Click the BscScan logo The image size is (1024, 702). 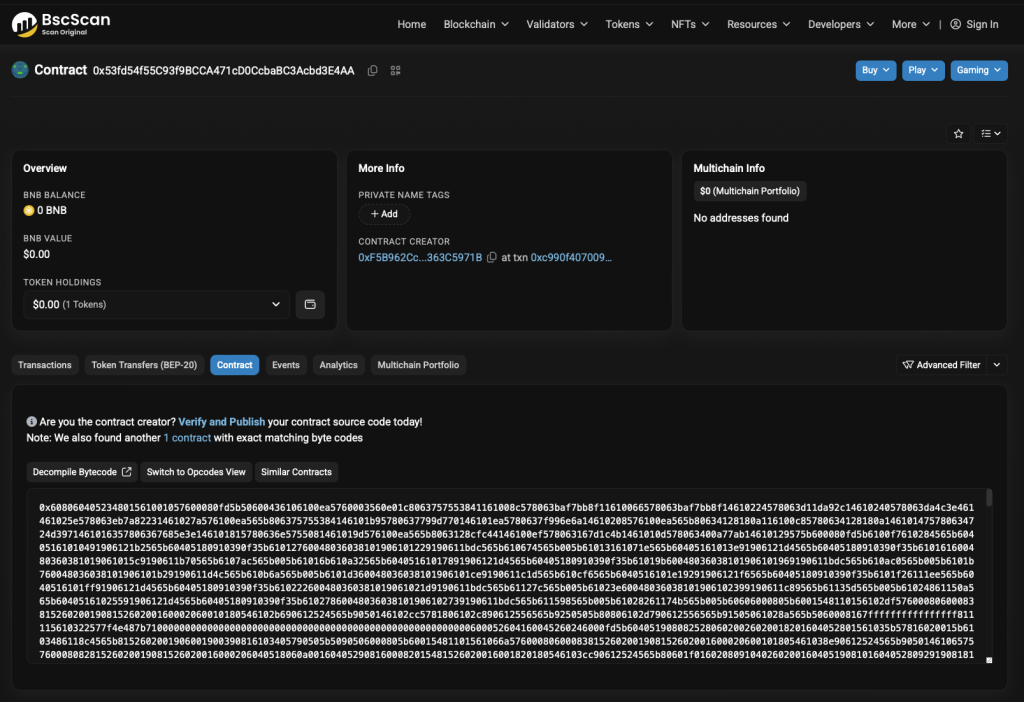tap(61, 24)
